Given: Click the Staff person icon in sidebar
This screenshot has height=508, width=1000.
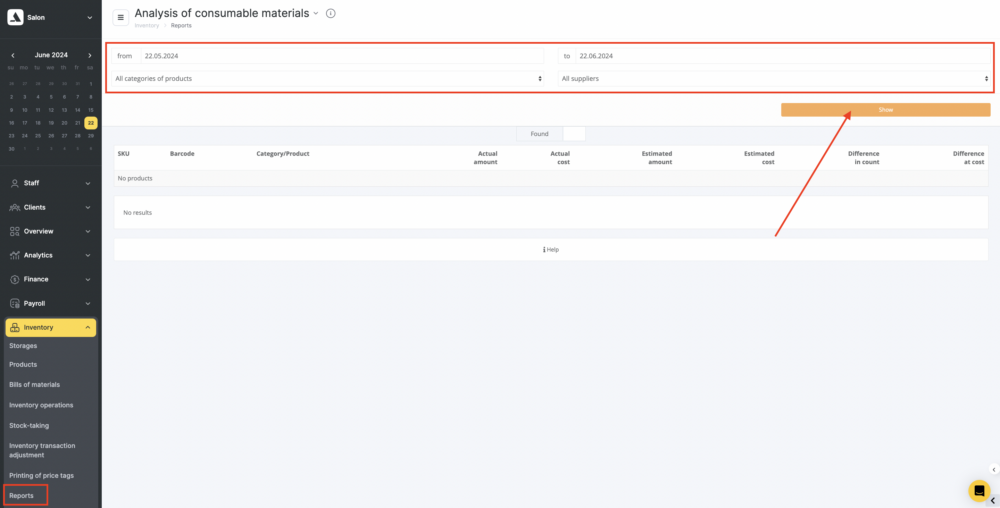Looking at the screenshot, I should (14, 183).
